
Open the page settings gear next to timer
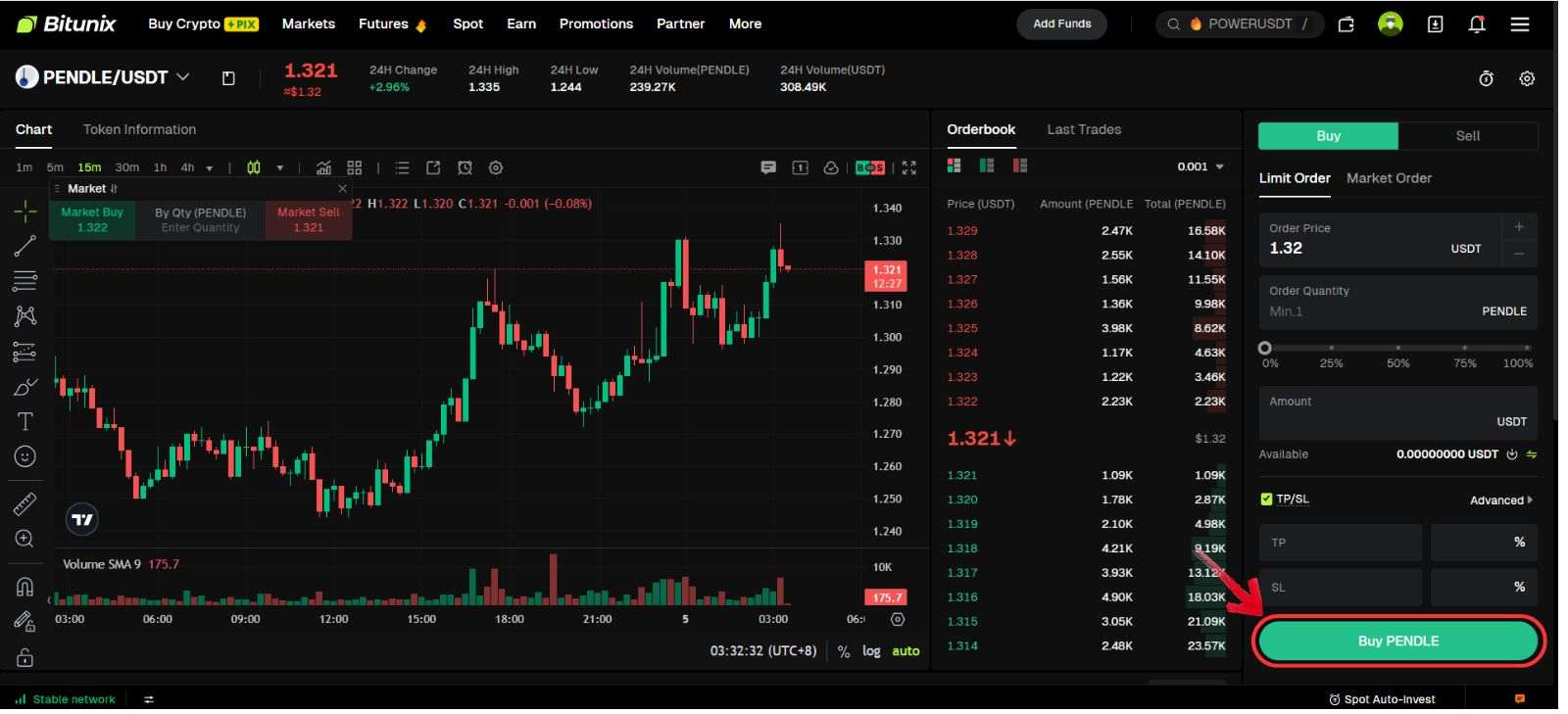click(1527, 78)
